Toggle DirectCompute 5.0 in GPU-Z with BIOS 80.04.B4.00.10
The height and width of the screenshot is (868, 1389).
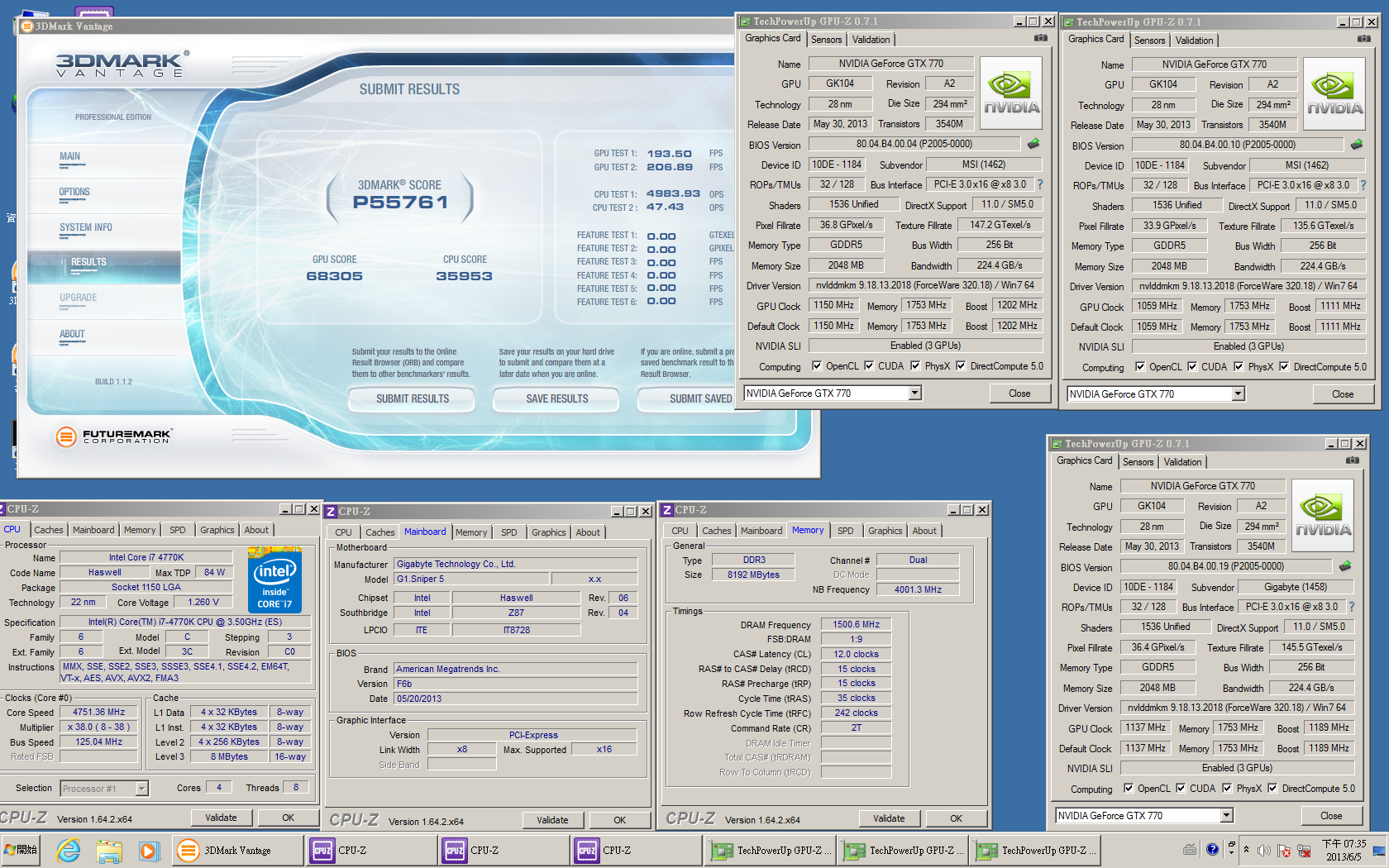click(x=1284, y=366)
